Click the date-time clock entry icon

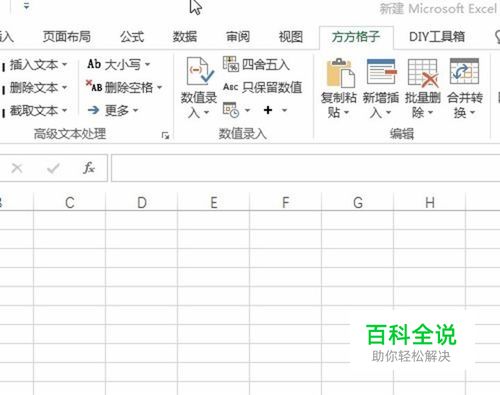coord(231,110)
